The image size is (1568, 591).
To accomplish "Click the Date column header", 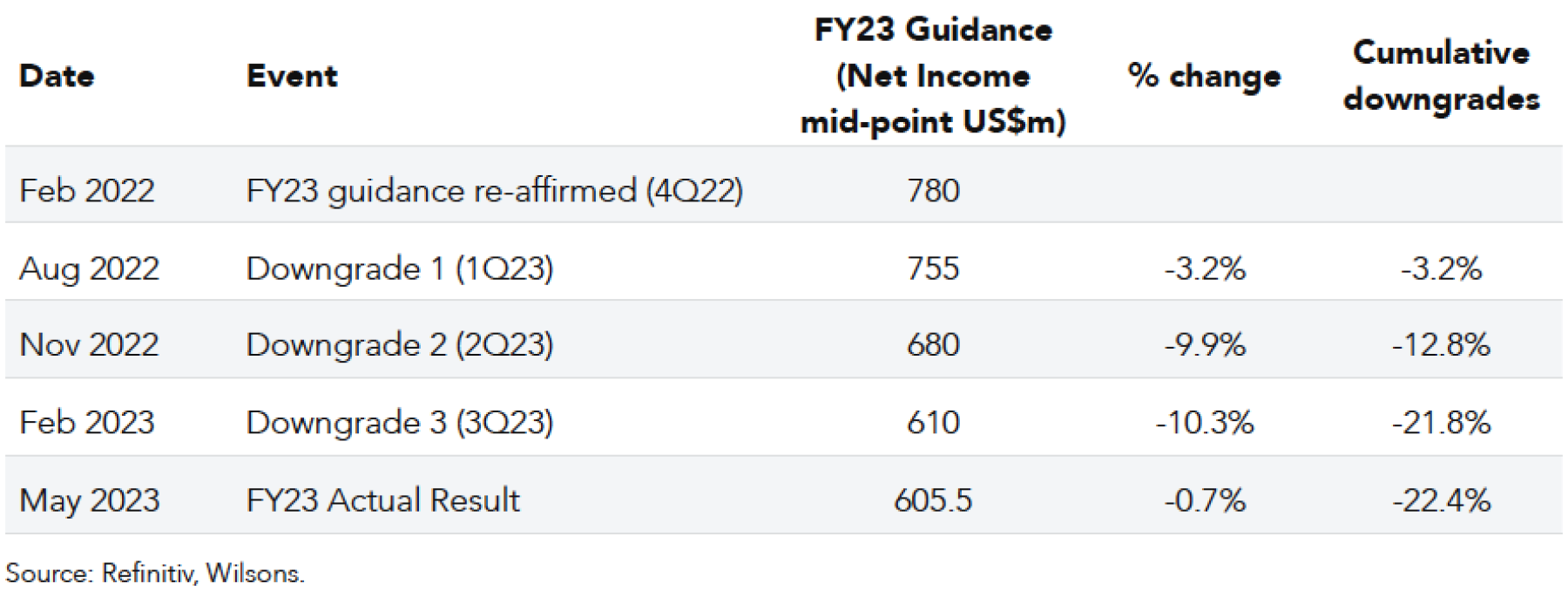I will [57, 76].
